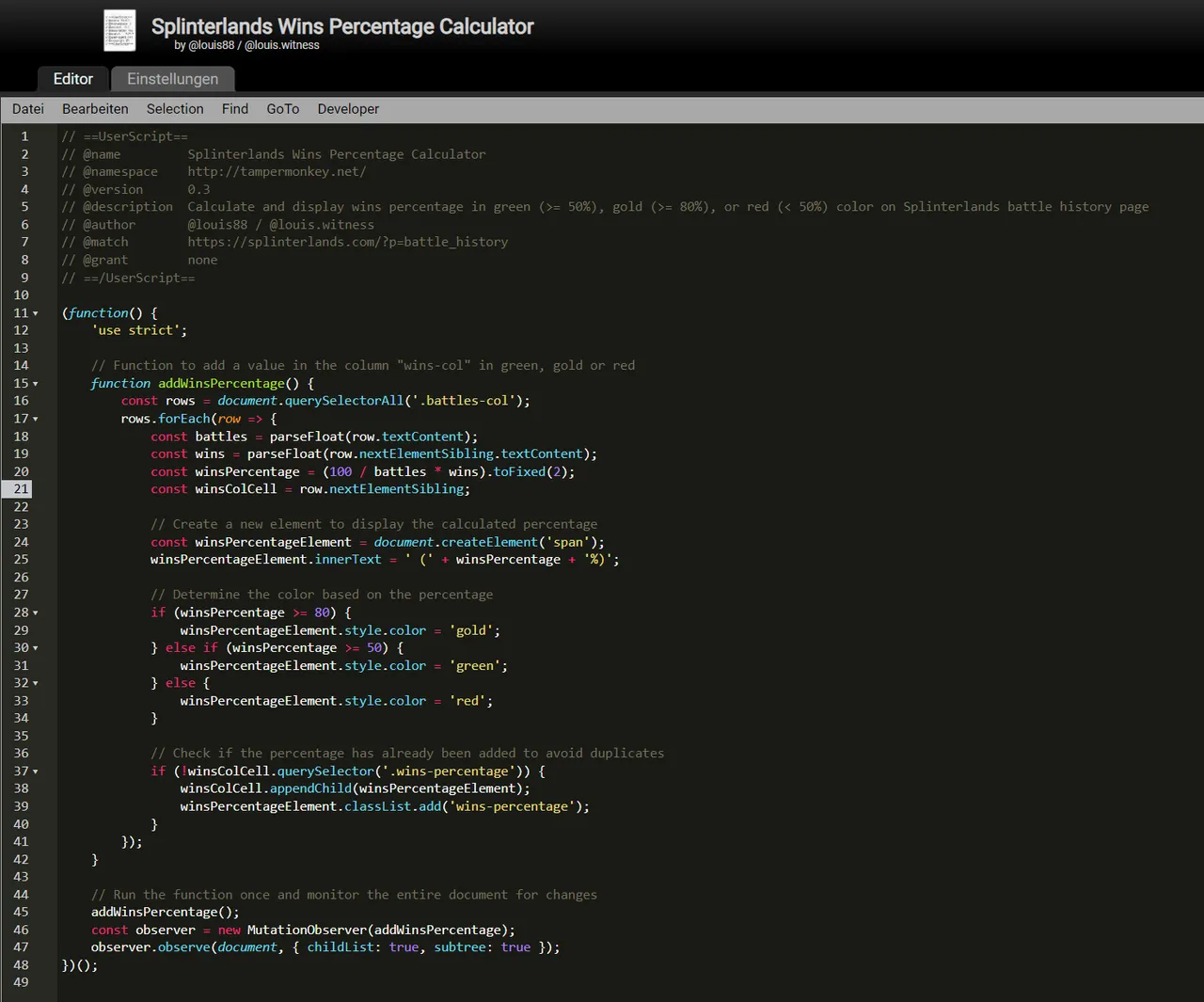Viewport: 1204px width, 1002px height.
Task: Click the namespace URL 'http://tampermonkey.net/'
Action: pyautogui.click(x=277, y=172)
